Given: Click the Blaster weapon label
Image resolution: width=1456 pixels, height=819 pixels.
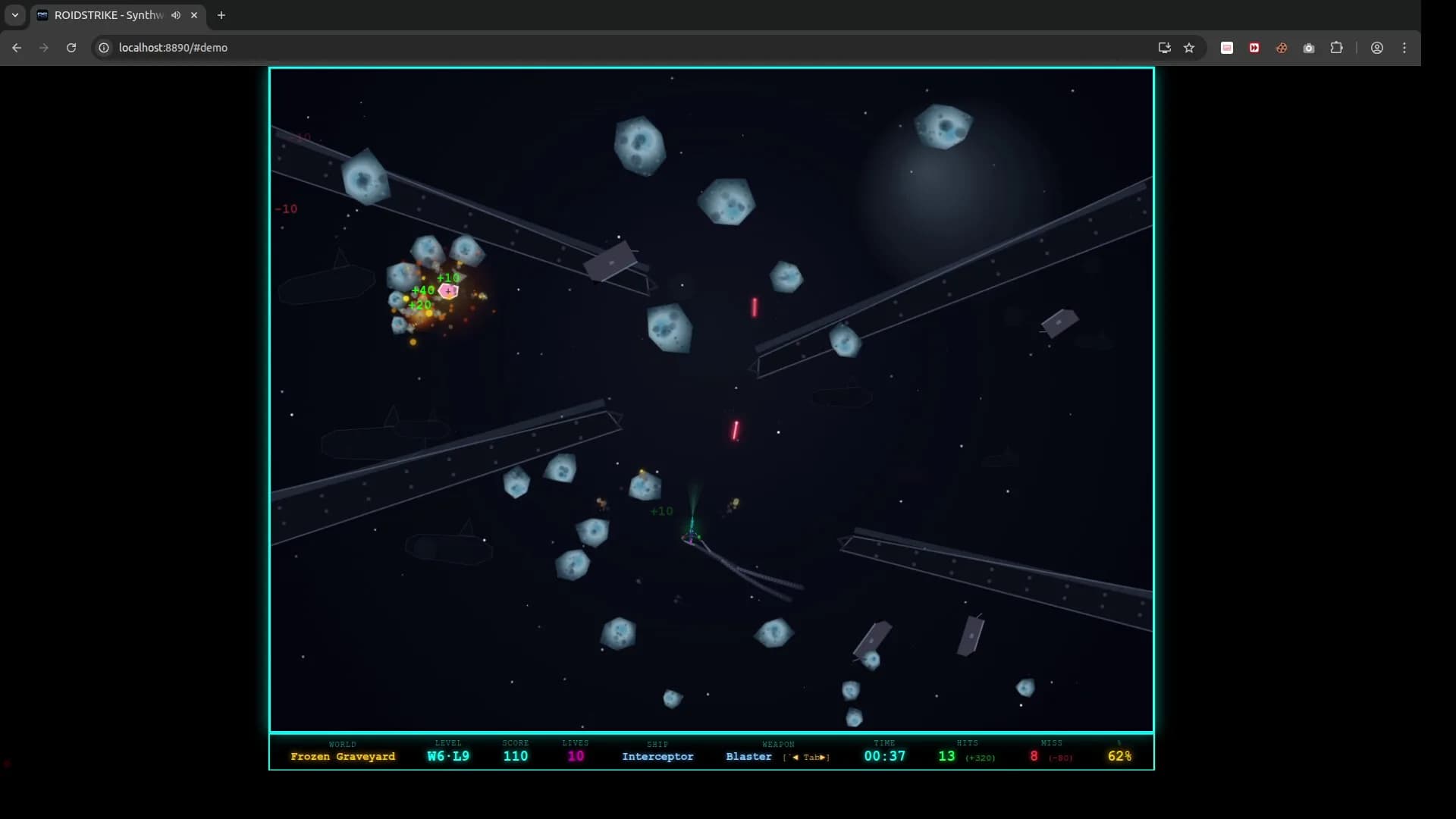Looking at the screenshot, I should 748,757.
